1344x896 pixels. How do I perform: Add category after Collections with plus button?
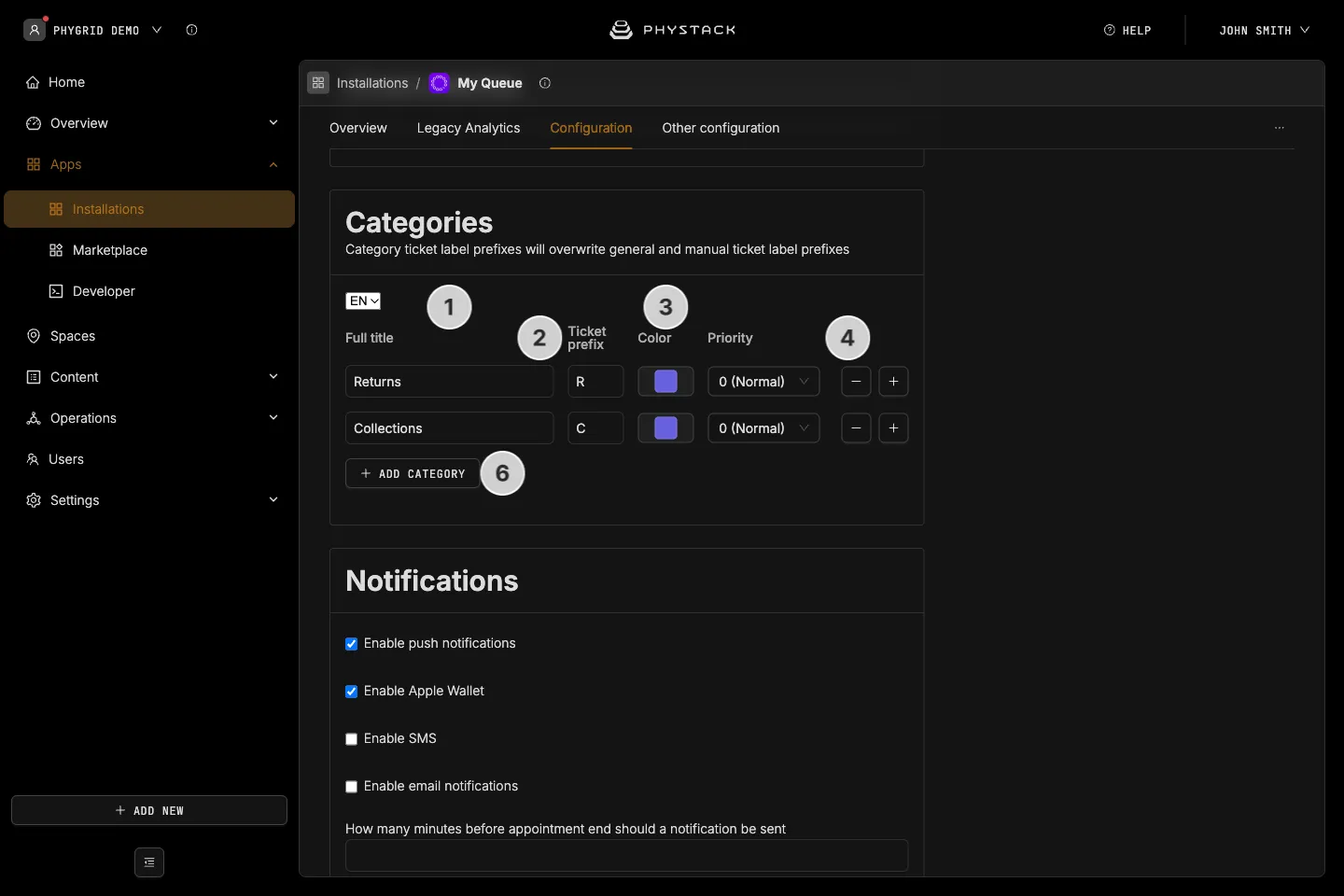(x=893, y=428)
